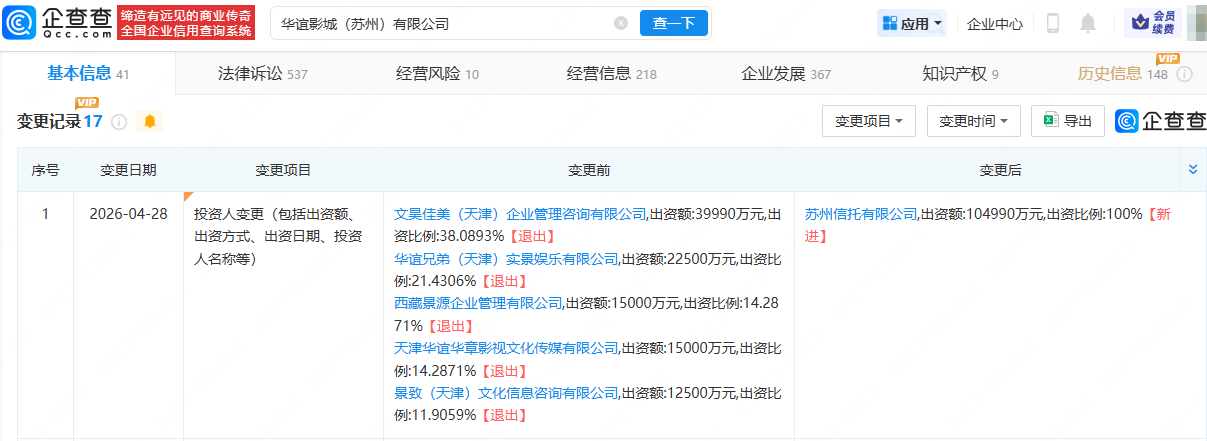Click the 变更日期 column header
The height and width of the screenshot is (441, 1207).
pos(128,170)
